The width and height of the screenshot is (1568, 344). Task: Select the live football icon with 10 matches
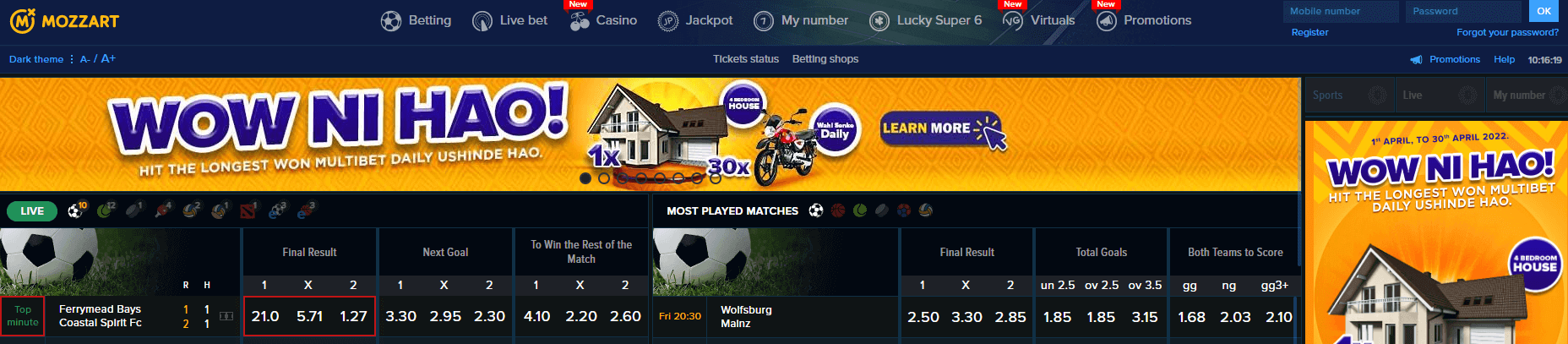[77, 210]
